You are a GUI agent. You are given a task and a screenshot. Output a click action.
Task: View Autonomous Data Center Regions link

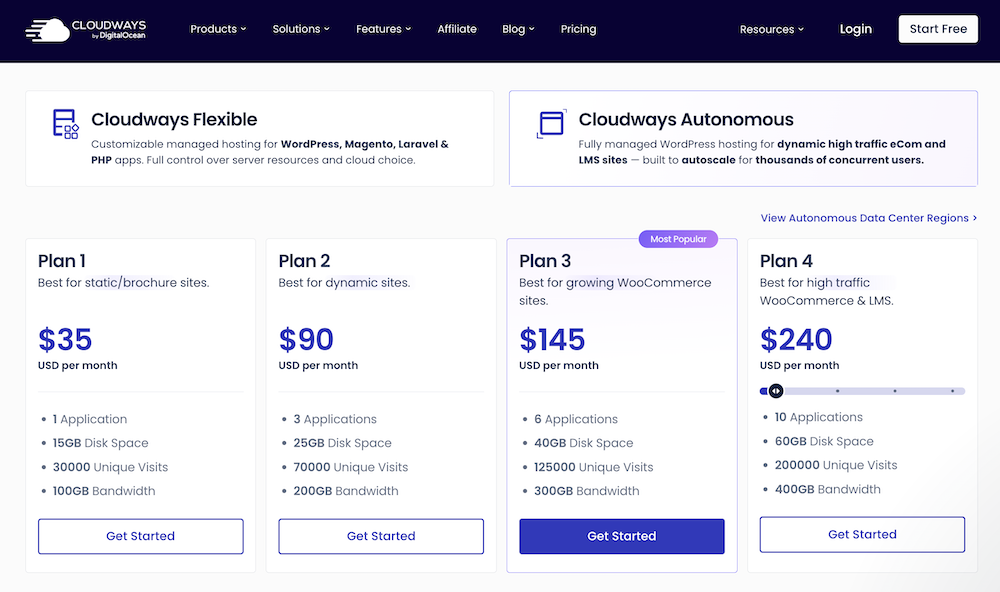click(869, 218)
